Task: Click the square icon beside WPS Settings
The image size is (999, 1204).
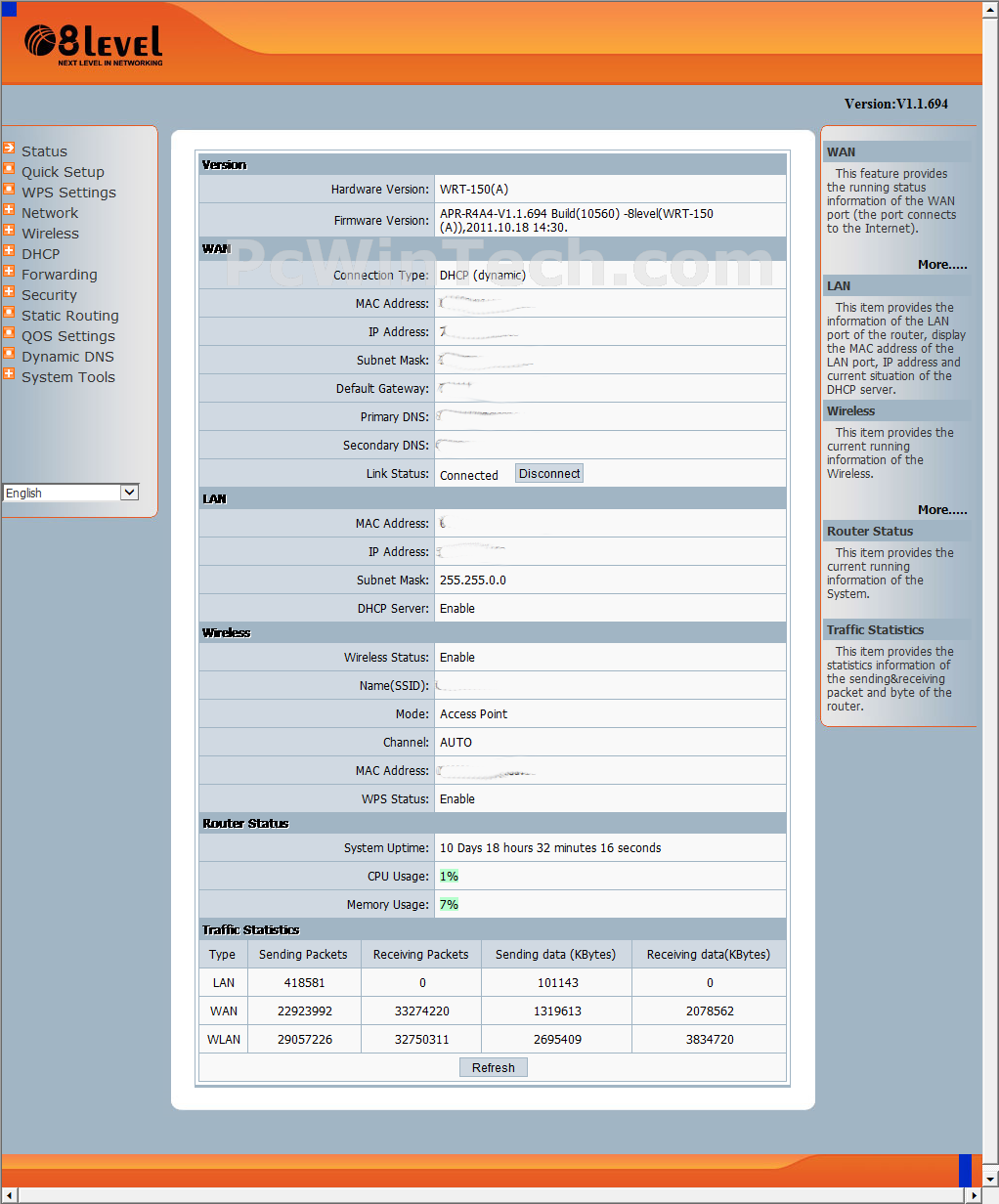Action: 9,190
